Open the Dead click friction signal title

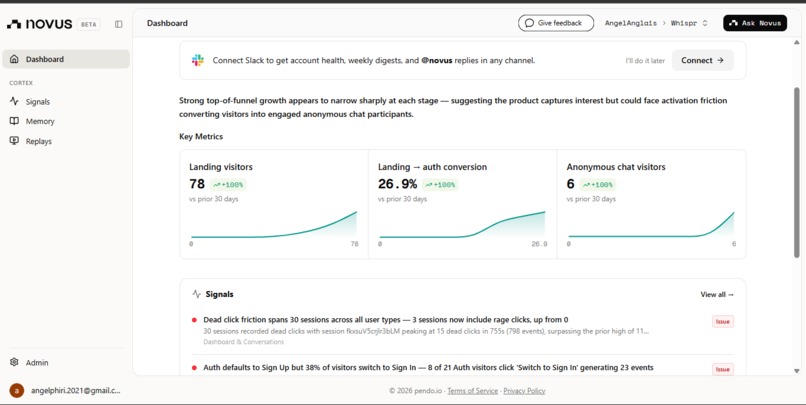tap(386, 320)
